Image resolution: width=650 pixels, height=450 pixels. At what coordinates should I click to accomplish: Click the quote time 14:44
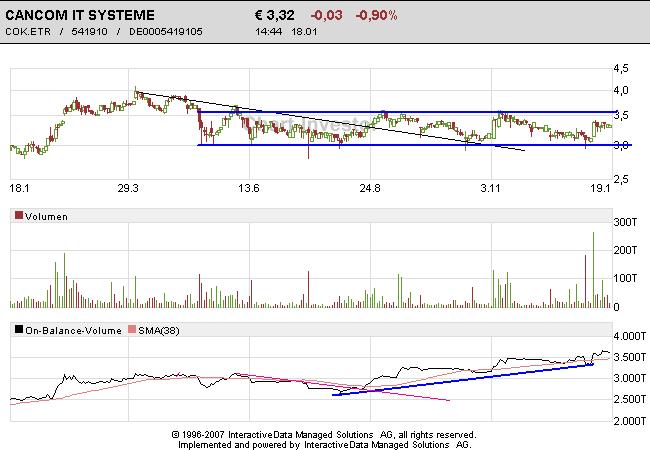(x=269, y=31)
